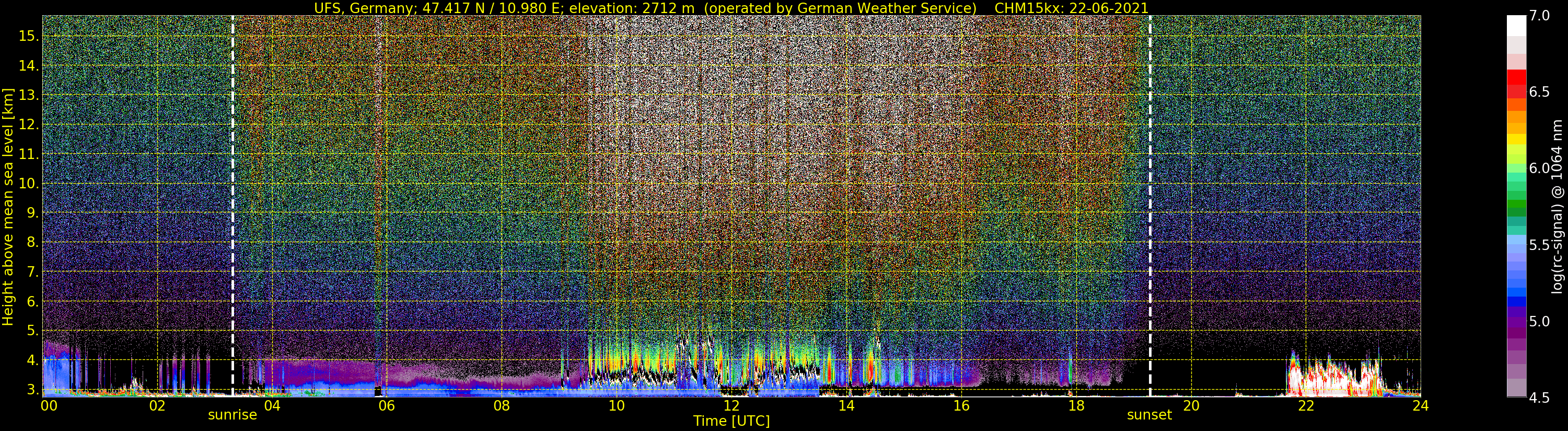The image size is (1568, 431).
Task: Click the time tick label '22'
Action: click(x=1306, y=406)
